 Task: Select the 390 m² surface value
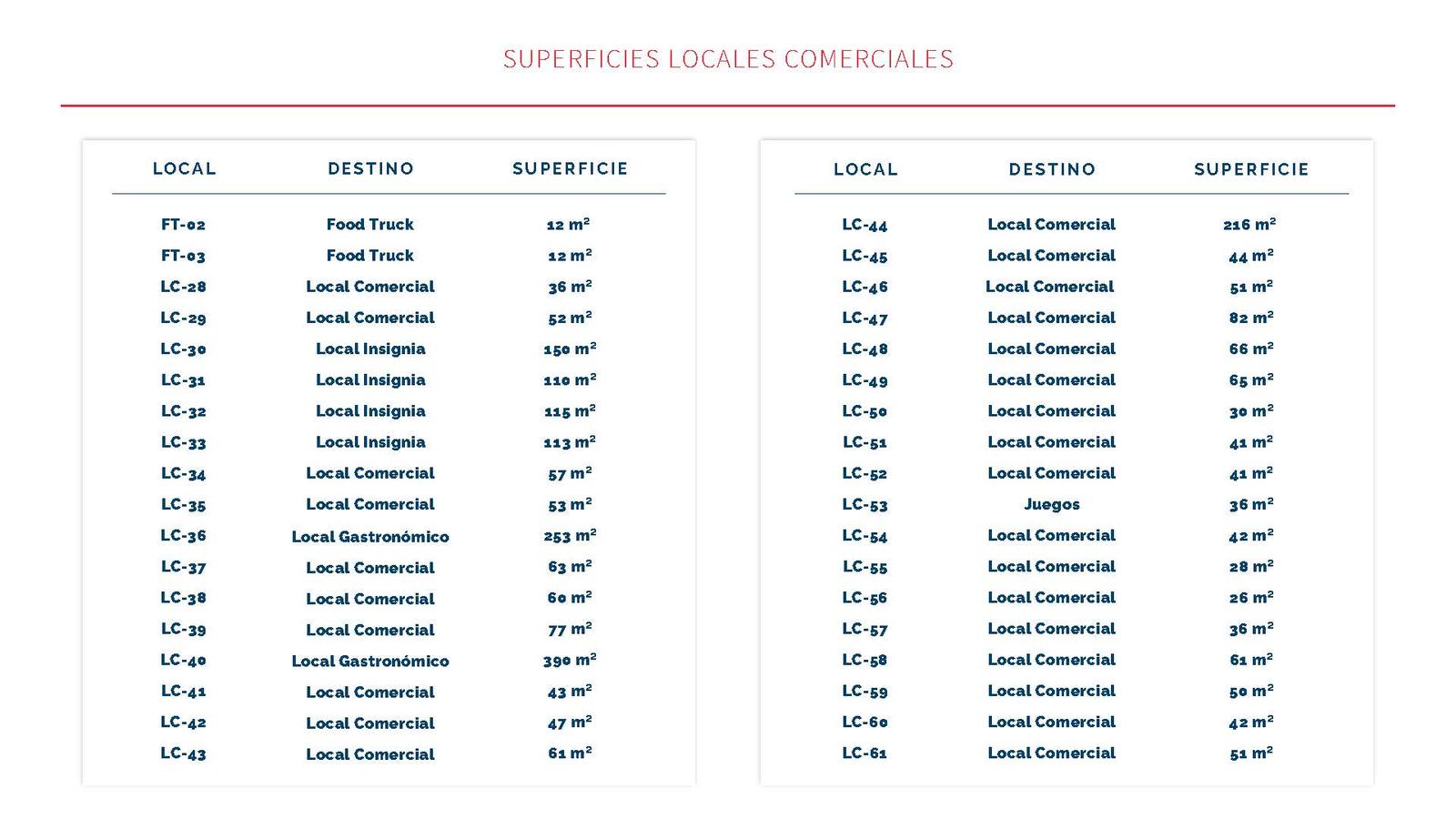pos(570,661)
